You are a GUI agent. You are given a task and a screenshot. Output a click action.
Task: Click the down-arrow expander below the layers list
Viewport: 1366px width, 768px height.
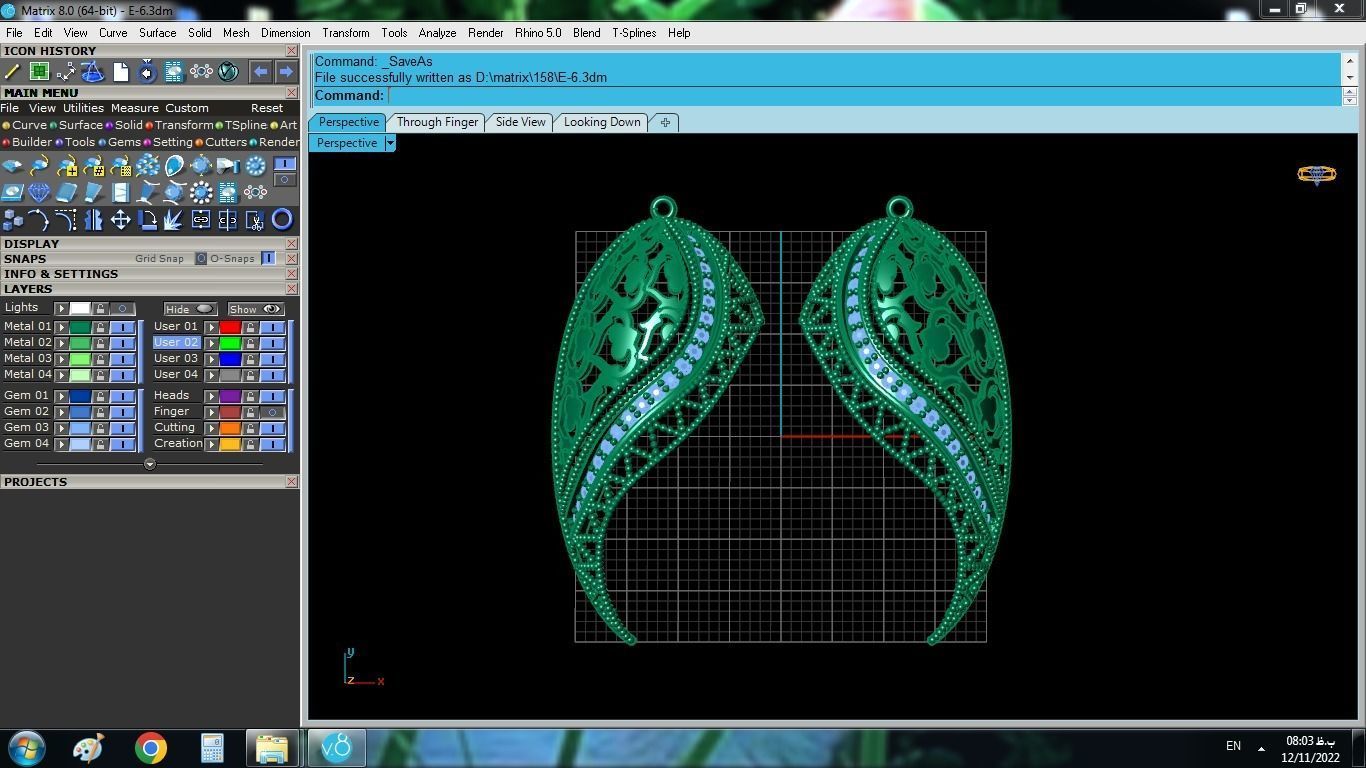tap(150, 464)
